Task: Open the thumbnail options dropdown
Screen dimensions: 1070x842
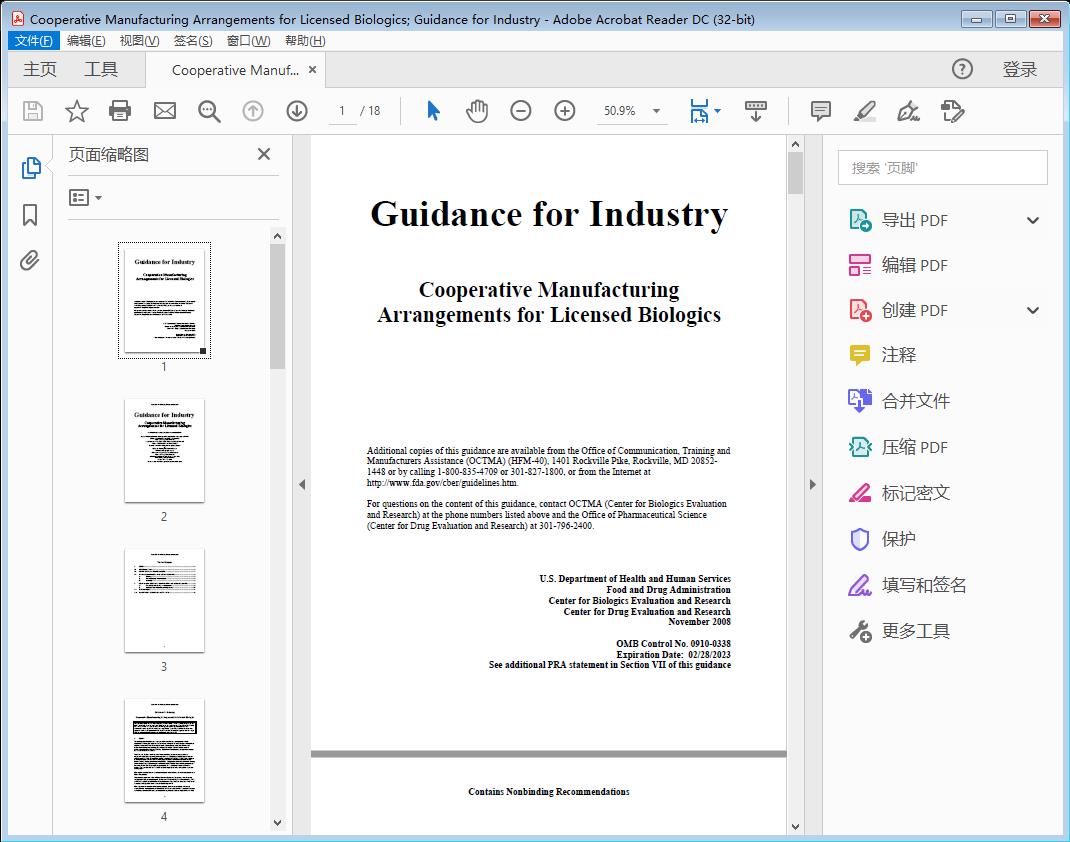Action: coord(85,197)
